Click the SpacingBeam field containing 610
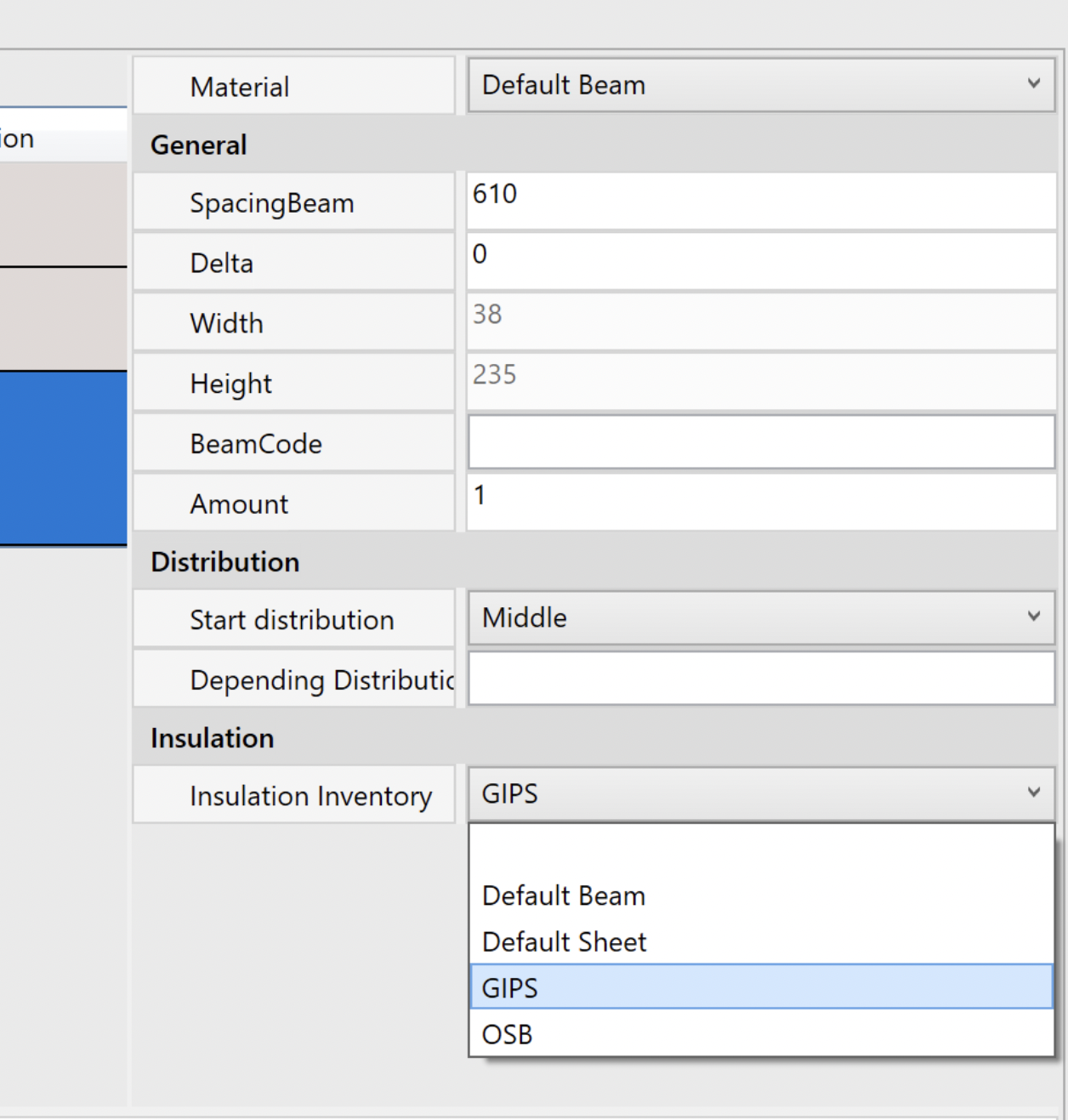Viewport: 1068px width, 1120px height. point(760,201)
